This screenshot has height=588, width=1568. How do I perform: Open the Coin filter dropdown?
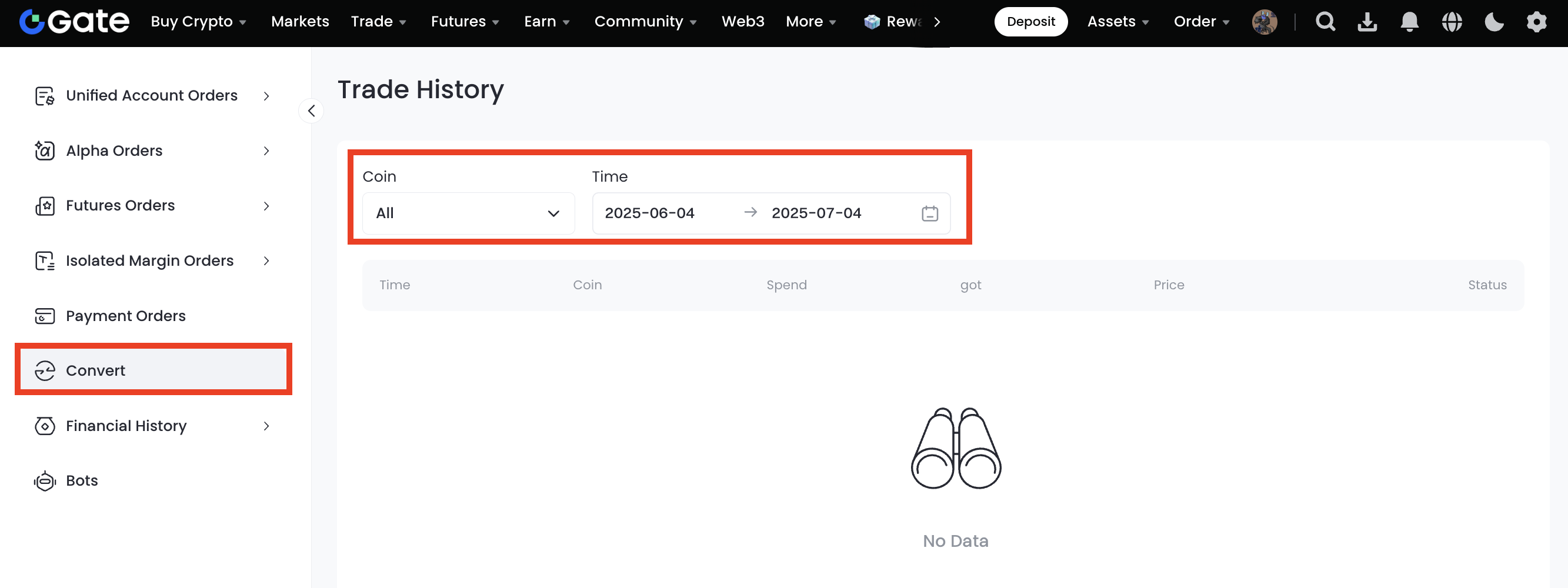[468, 213]
